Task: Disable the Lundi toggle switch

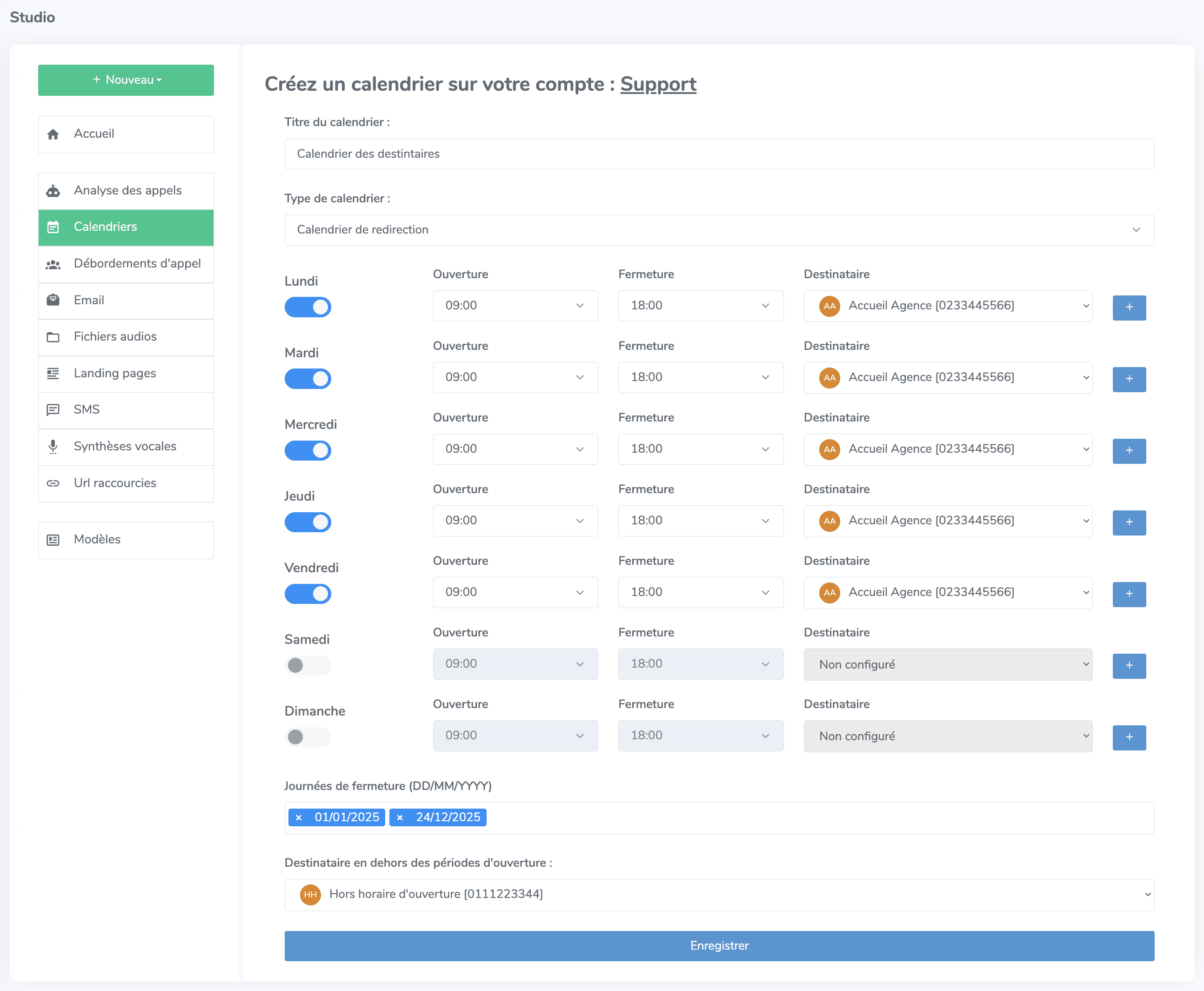Action: (308, 307)
